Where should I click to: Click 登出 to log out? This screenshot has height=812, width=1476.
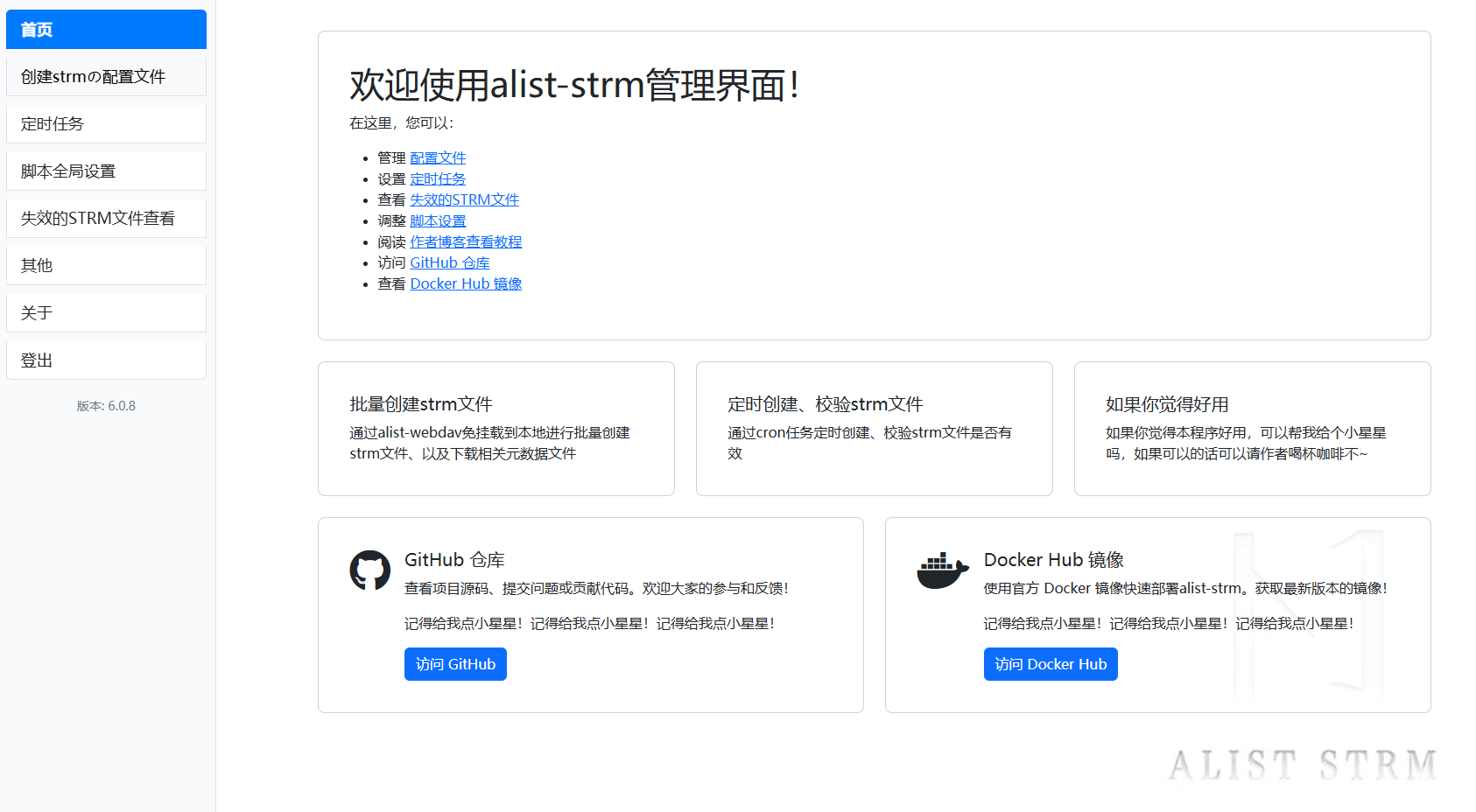[x=106, y=360]
